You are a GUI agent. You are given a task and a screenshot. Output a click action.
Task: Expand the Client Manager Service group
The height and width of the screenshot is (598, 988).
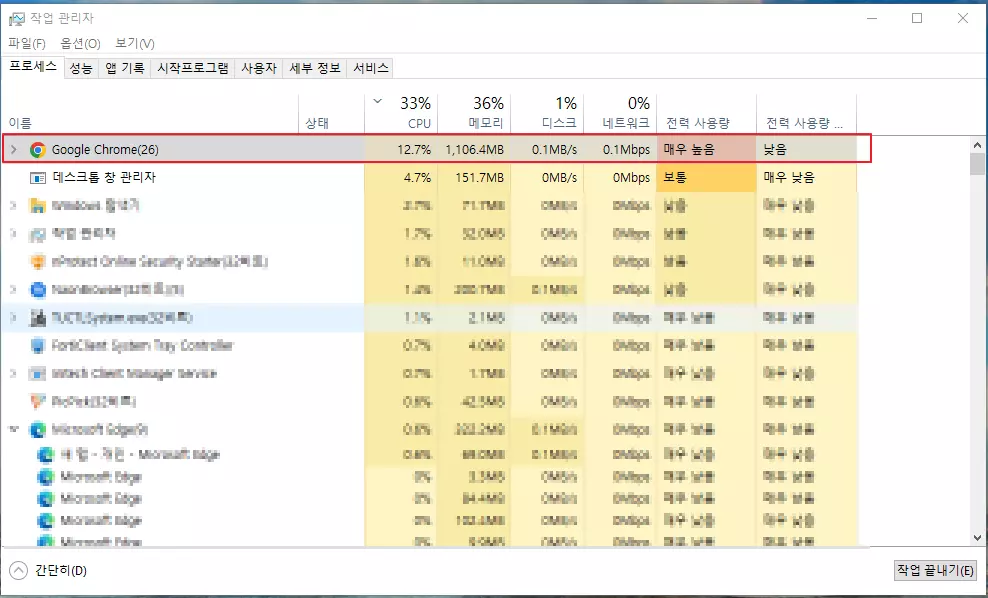[x=13, y=373]
